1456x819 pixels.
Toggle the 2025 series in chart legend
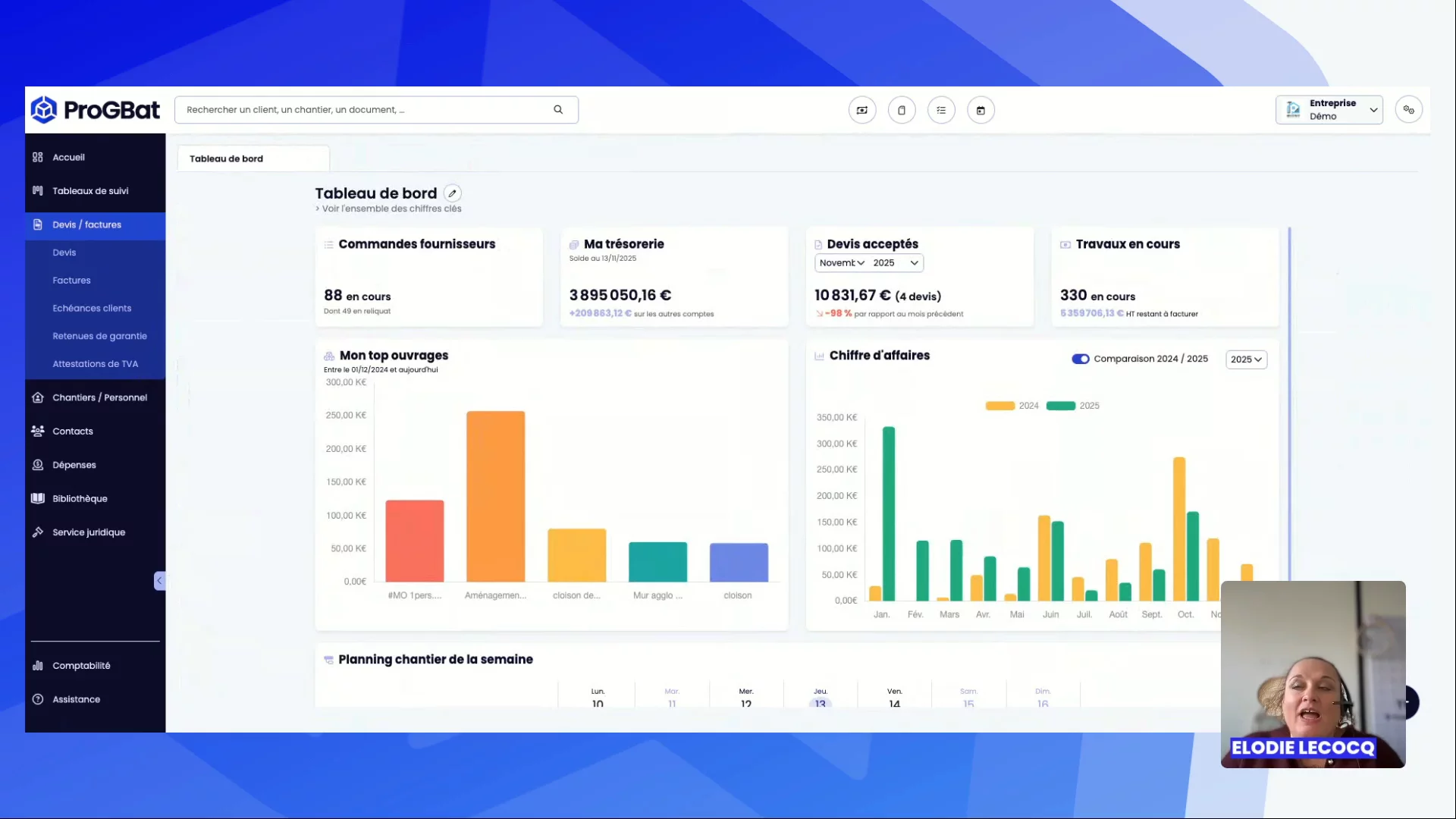tap(1072, 406)
